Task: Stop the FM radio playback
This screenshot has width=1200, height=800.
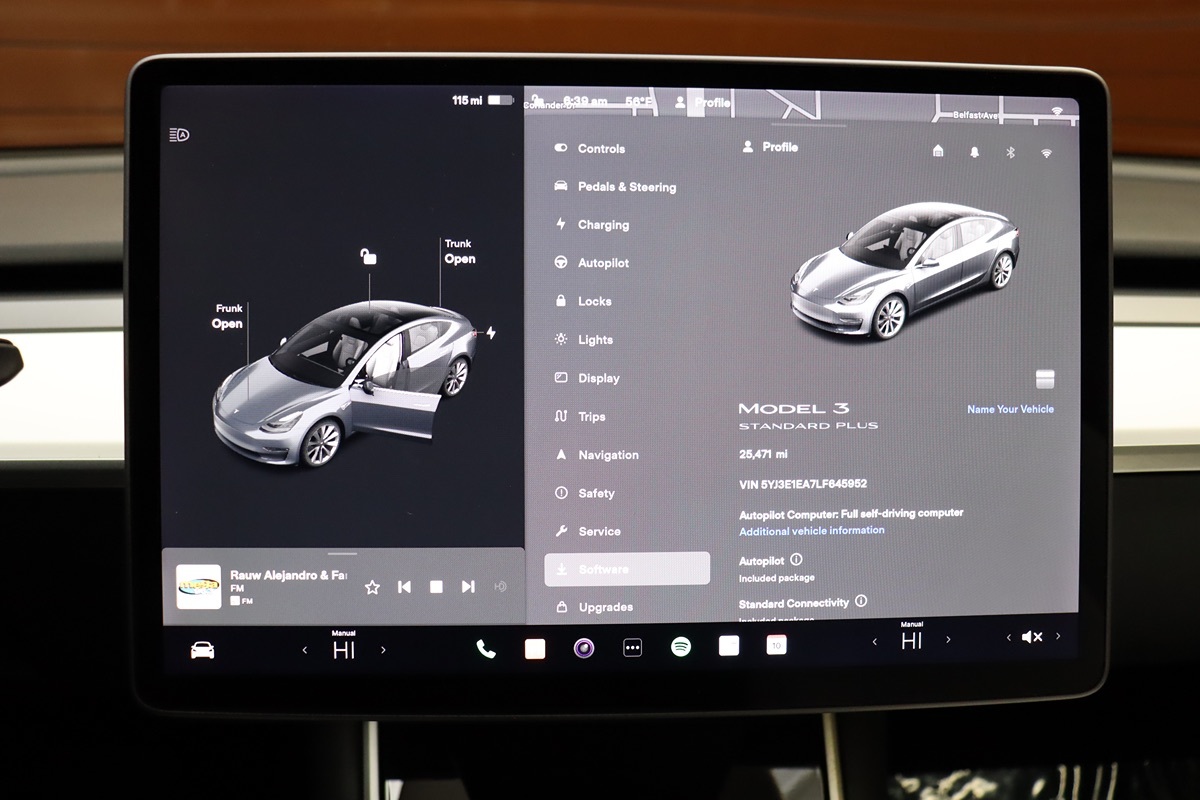Action: tap(436, 587)
